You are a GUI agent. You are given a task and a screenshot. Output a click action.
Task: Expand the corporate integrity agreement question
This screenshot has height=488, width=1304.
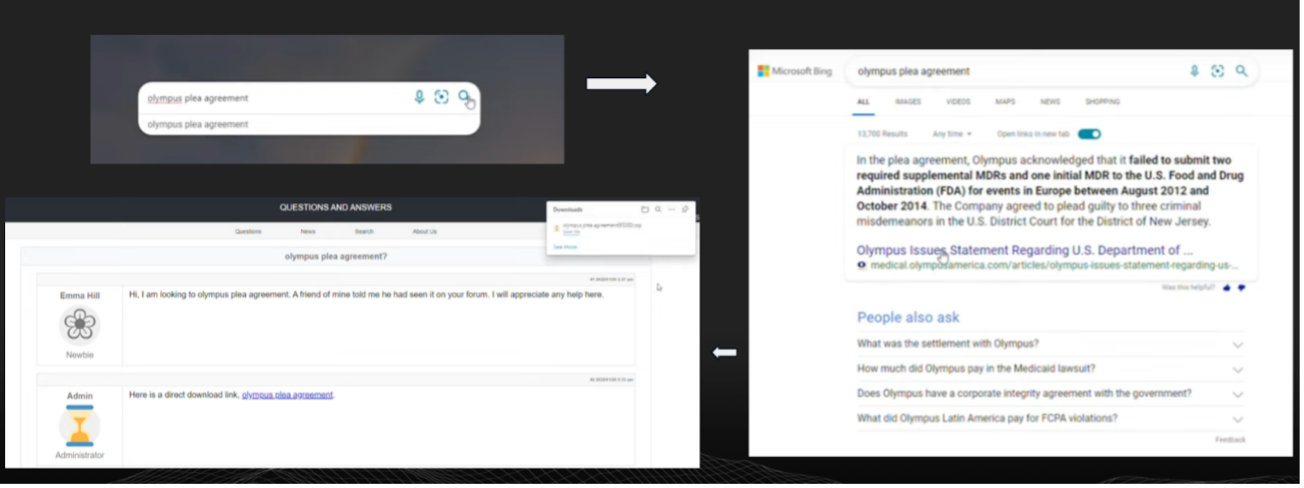click(1050, 394)
